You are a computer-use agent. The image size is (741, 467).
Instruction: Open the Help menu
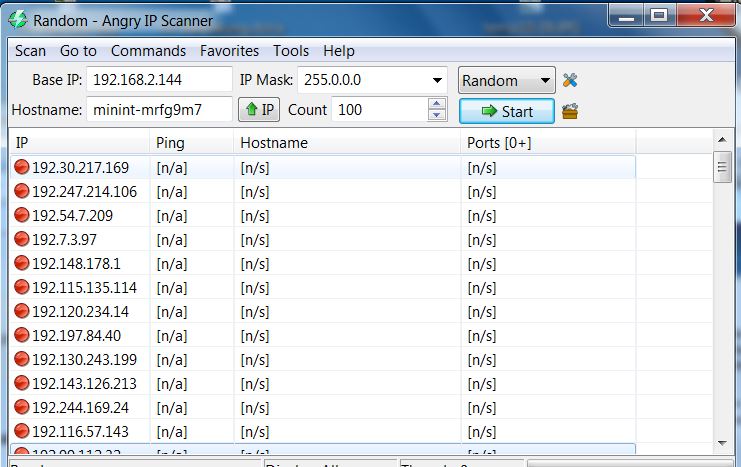pyautogui.click(x=339, y=51)
